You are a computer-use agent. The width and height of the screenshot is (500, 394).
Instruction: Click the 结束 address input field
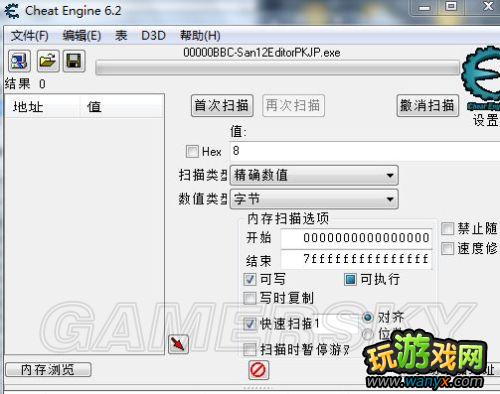356,259
